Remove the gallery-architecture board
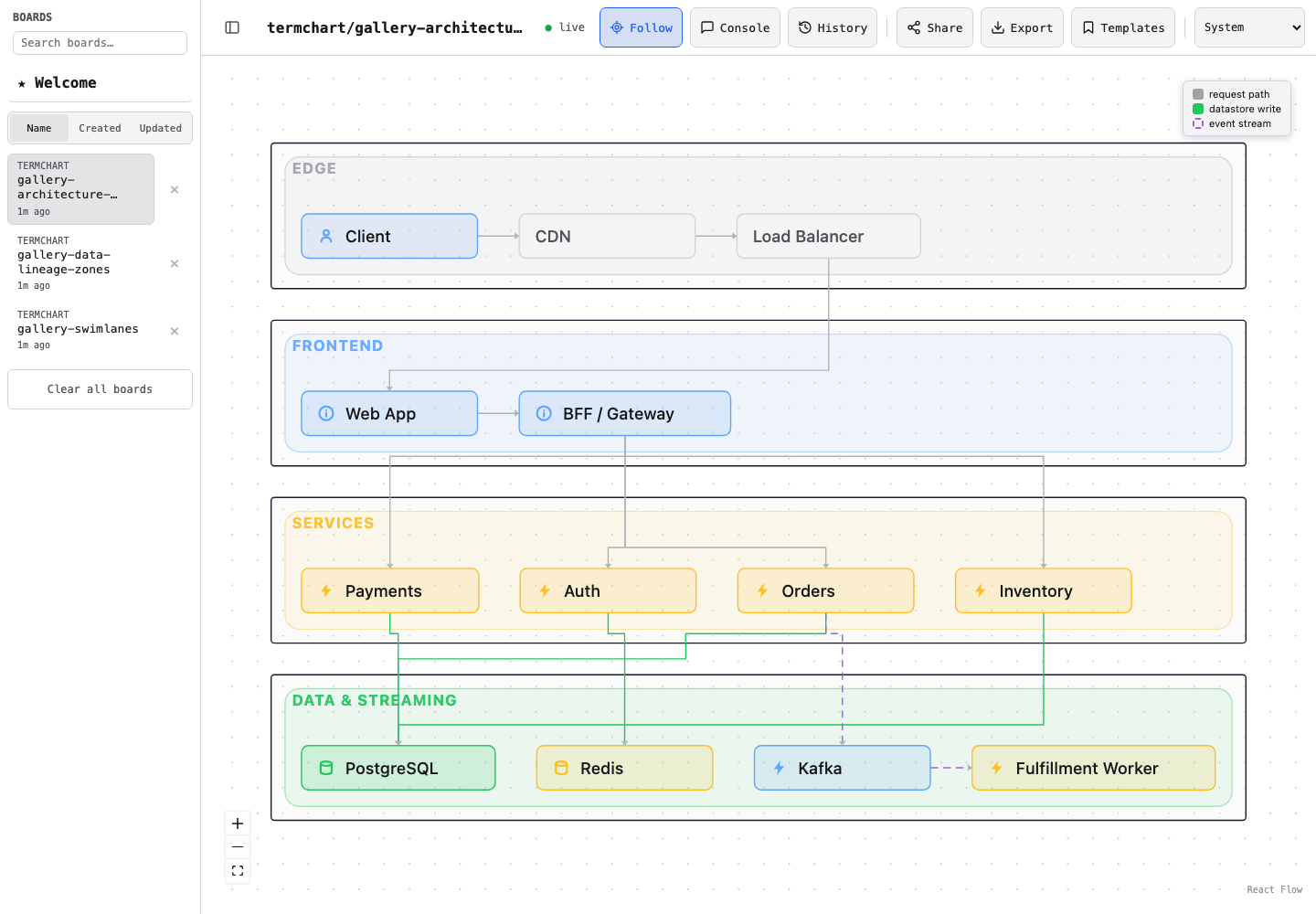This screenshot has width=1316, height=914. pyautogui.click(x=175, y=189)
